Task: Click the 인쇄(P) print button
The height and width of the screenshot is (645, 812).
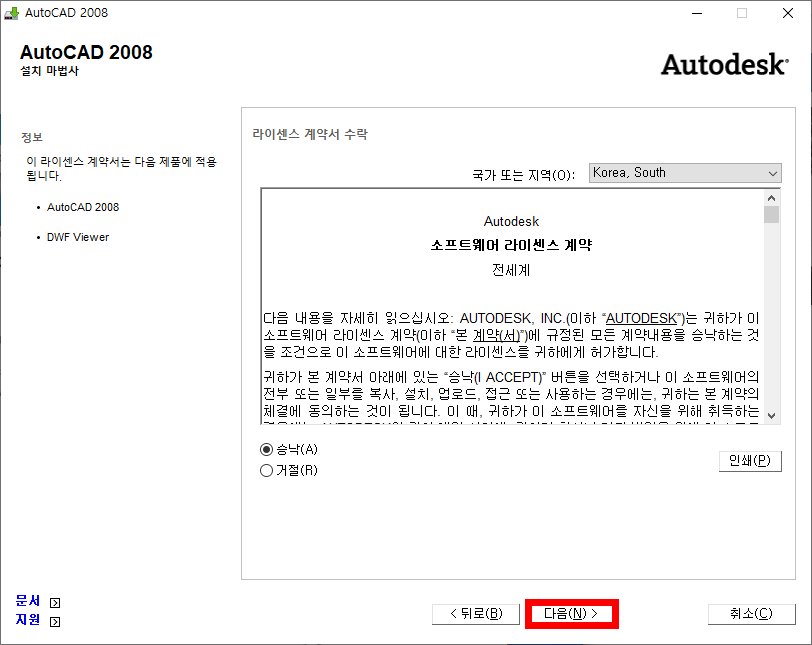Action: click(x=750, y=461)
